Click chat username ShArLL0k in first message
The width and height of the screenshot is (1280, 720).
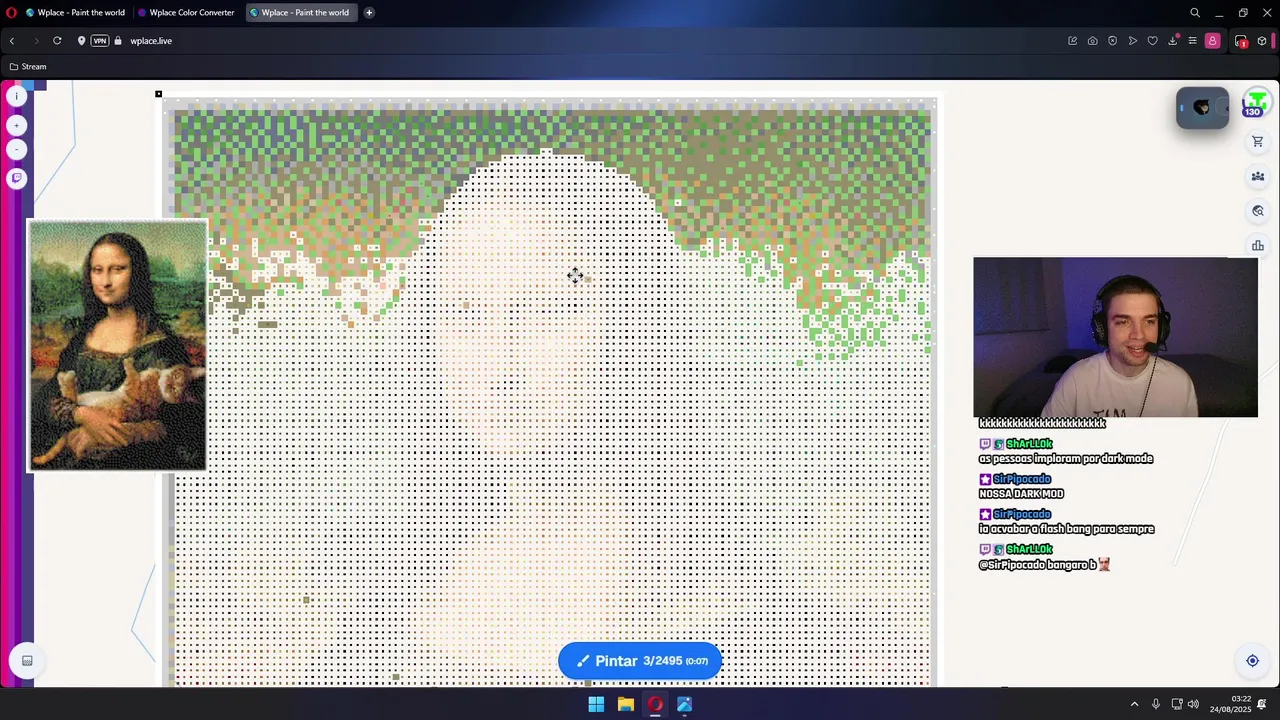(x=1029, y=444)
